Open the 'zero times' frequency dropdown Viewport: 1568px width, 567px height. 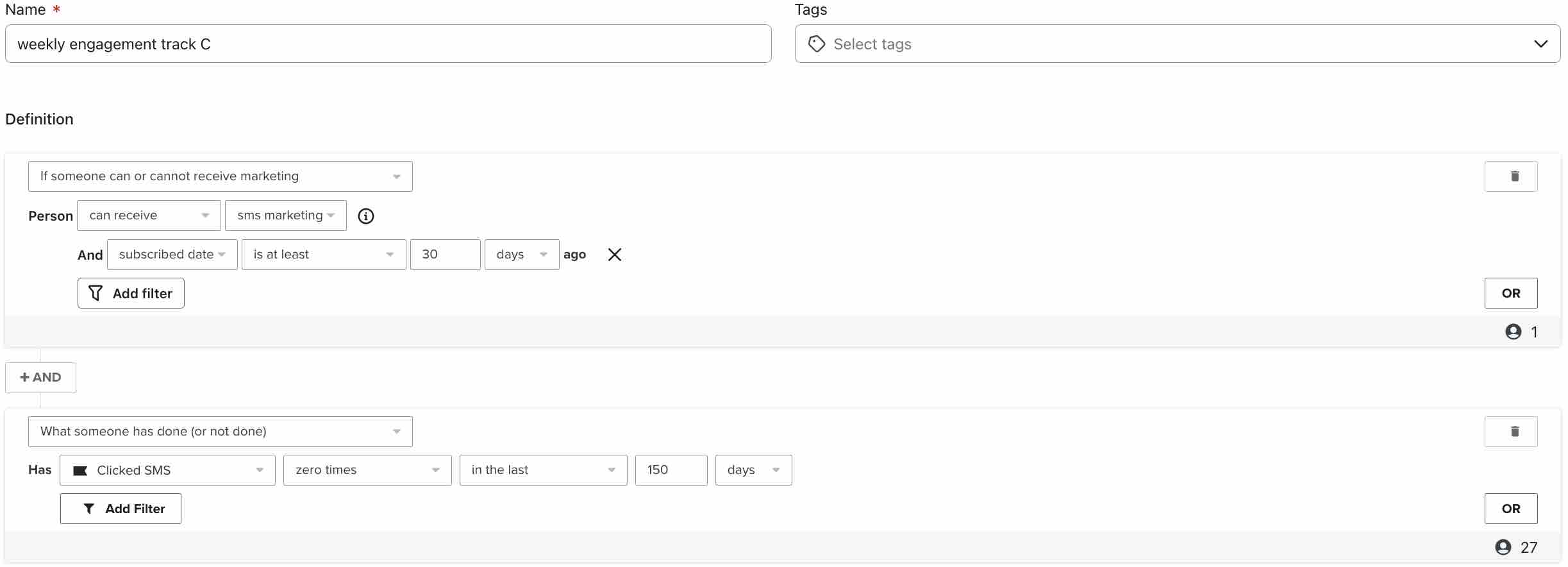367,470
